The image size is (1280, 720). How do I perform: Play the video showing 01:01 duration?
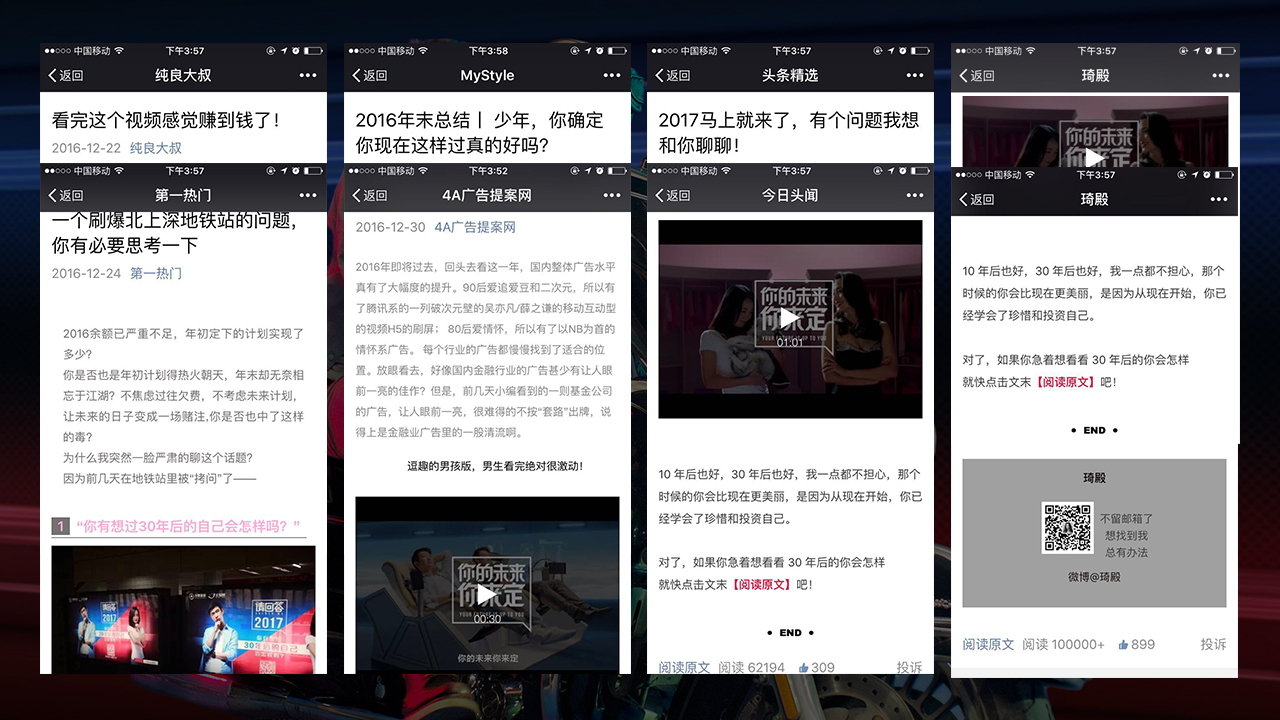tap(790, 318)
